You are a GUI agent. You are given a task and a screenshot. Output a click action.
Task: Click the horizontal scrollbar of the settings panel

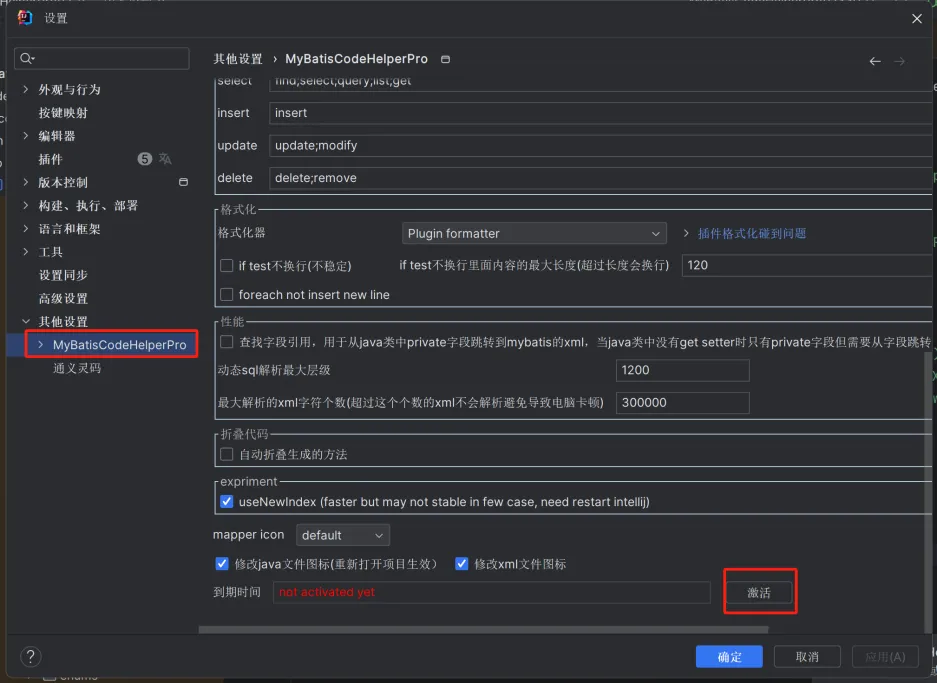[483, 629]
